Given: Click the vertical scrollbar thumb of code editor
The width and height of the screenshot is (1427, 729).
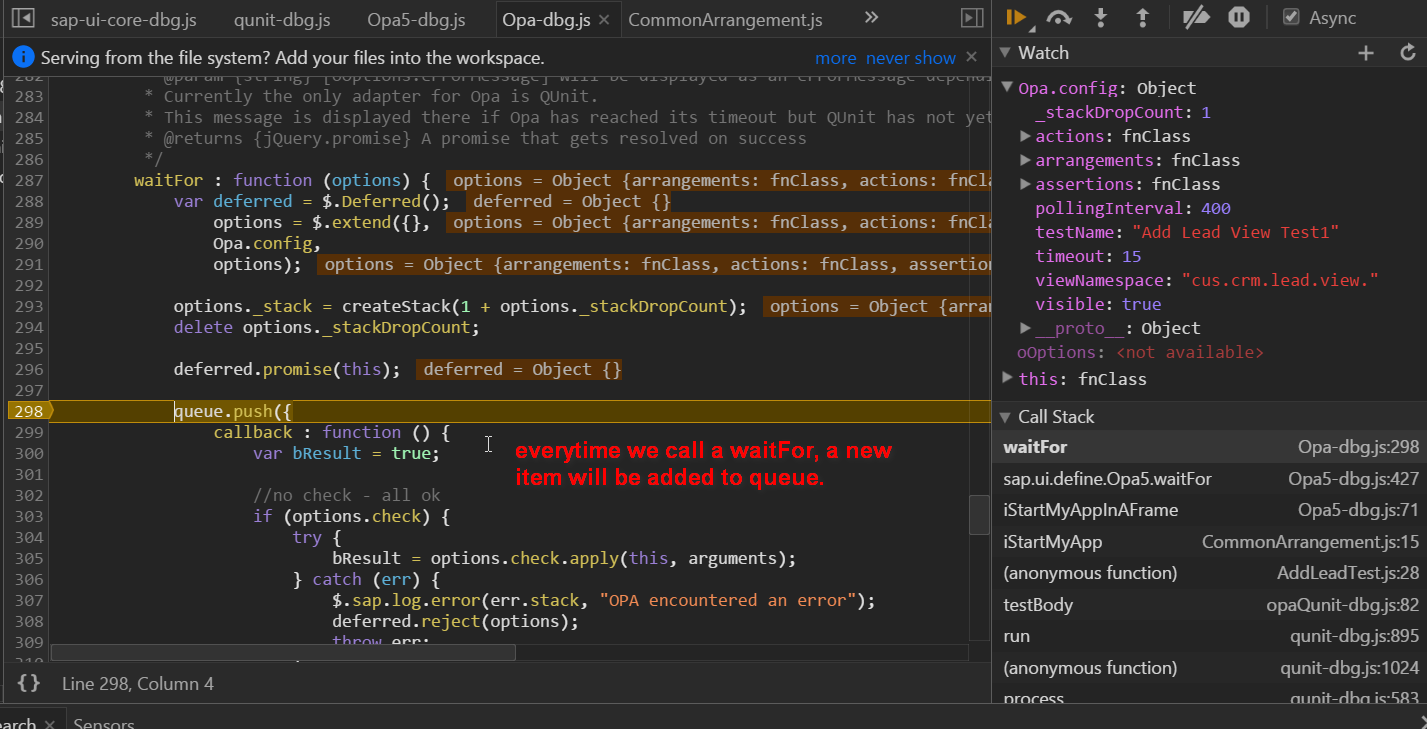Looking at the screenshot, I should [x=979, y=515].
